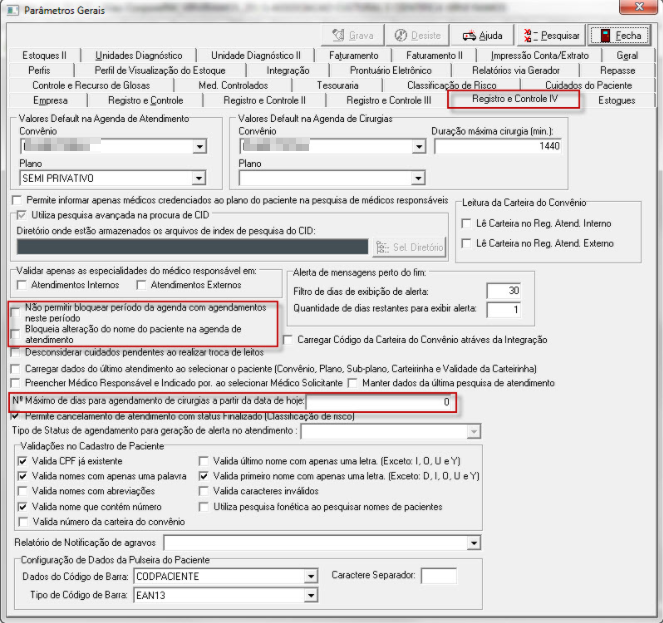Toggle Carregar dados do último atendimento
This screenshot has width=663, height=623.
point(16,369)
